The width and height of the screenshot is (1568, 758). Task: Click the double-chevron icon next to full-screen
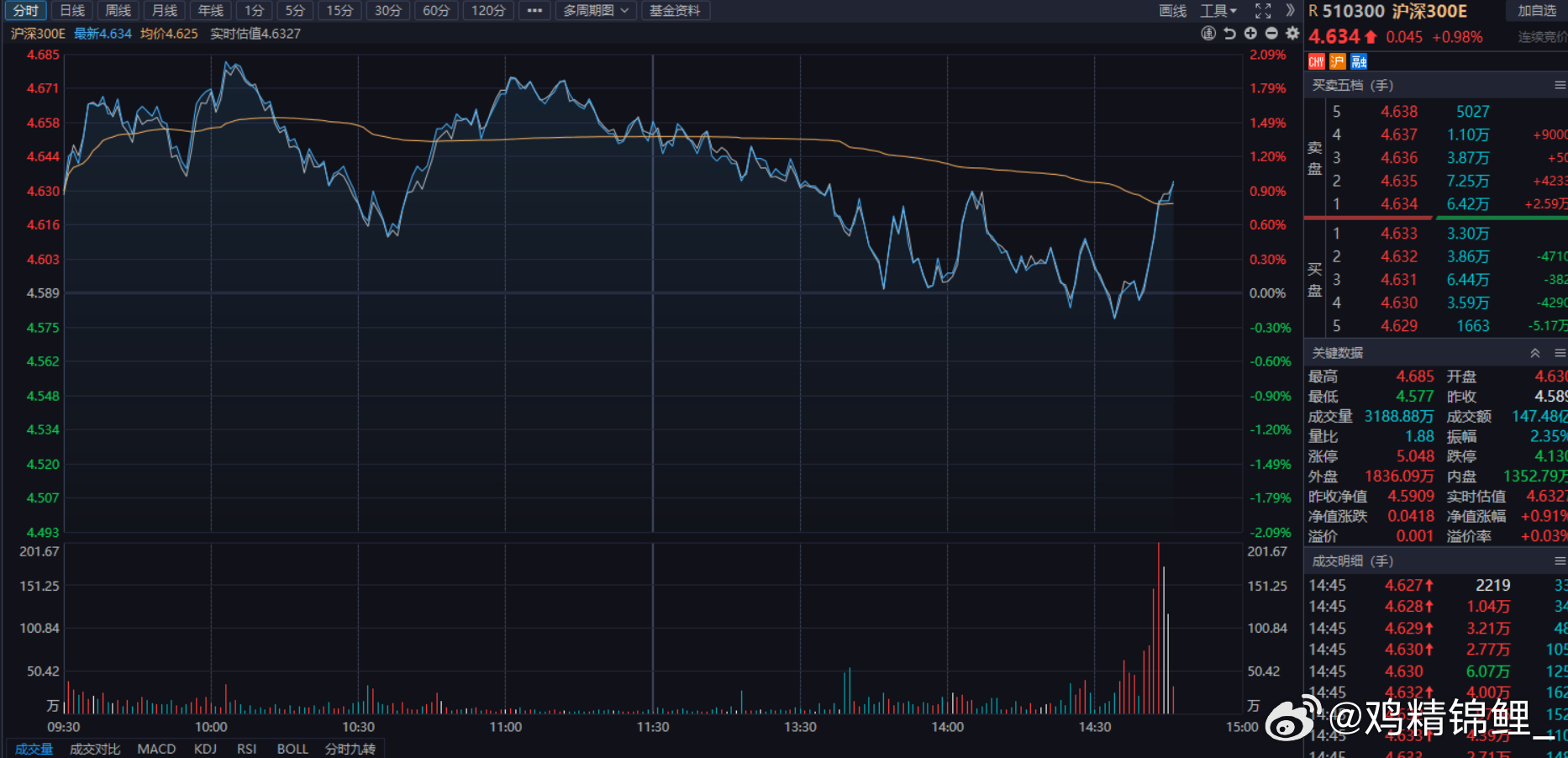click(1291, 11)
